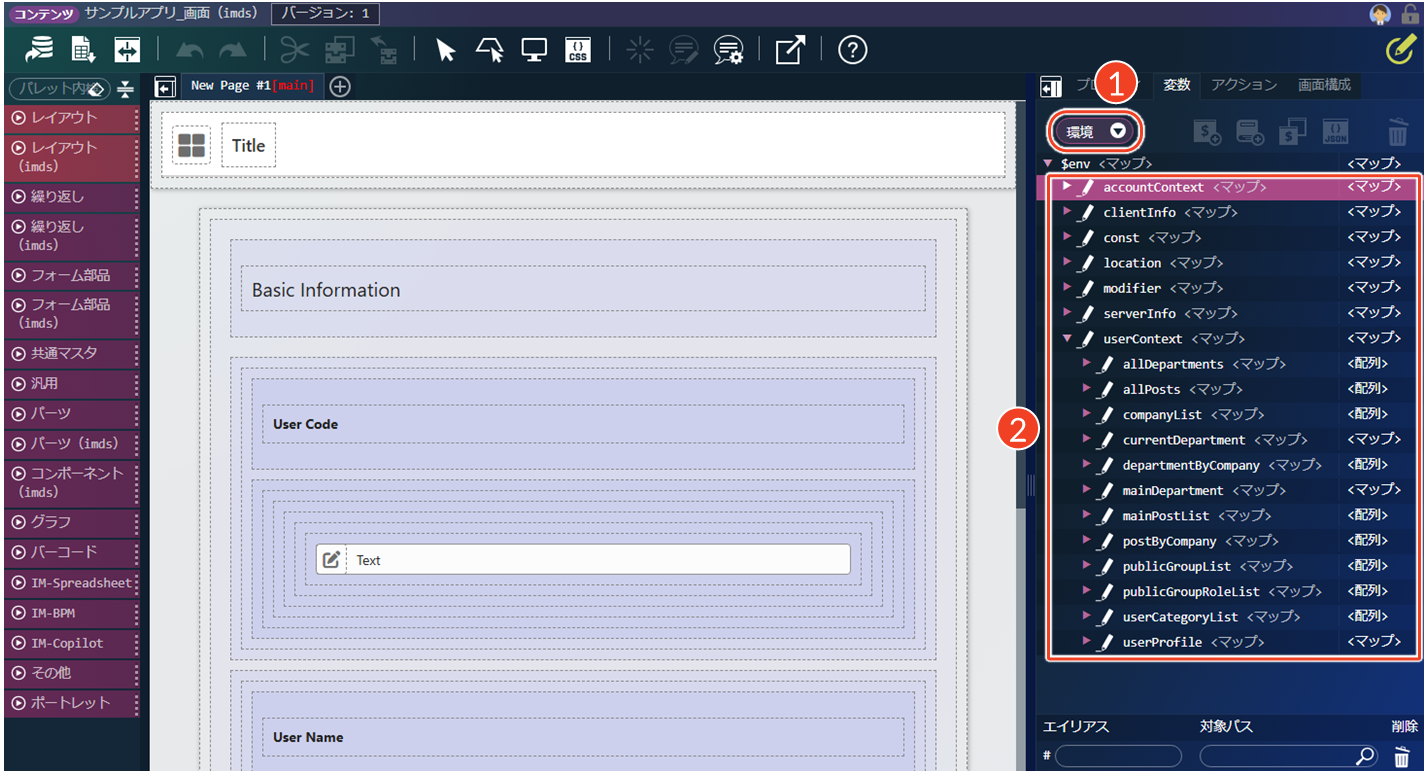
Task: Click the save database icon
Action: [40, 50]
